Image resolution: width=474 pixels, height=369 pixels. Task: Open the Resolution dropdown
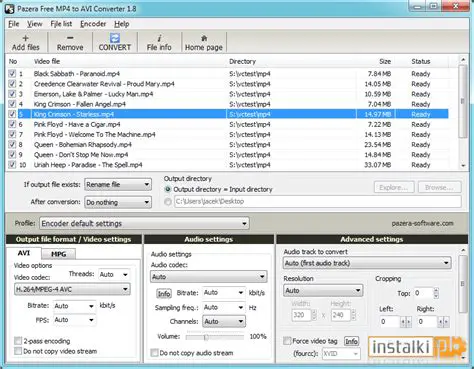(x=323, y=290)
